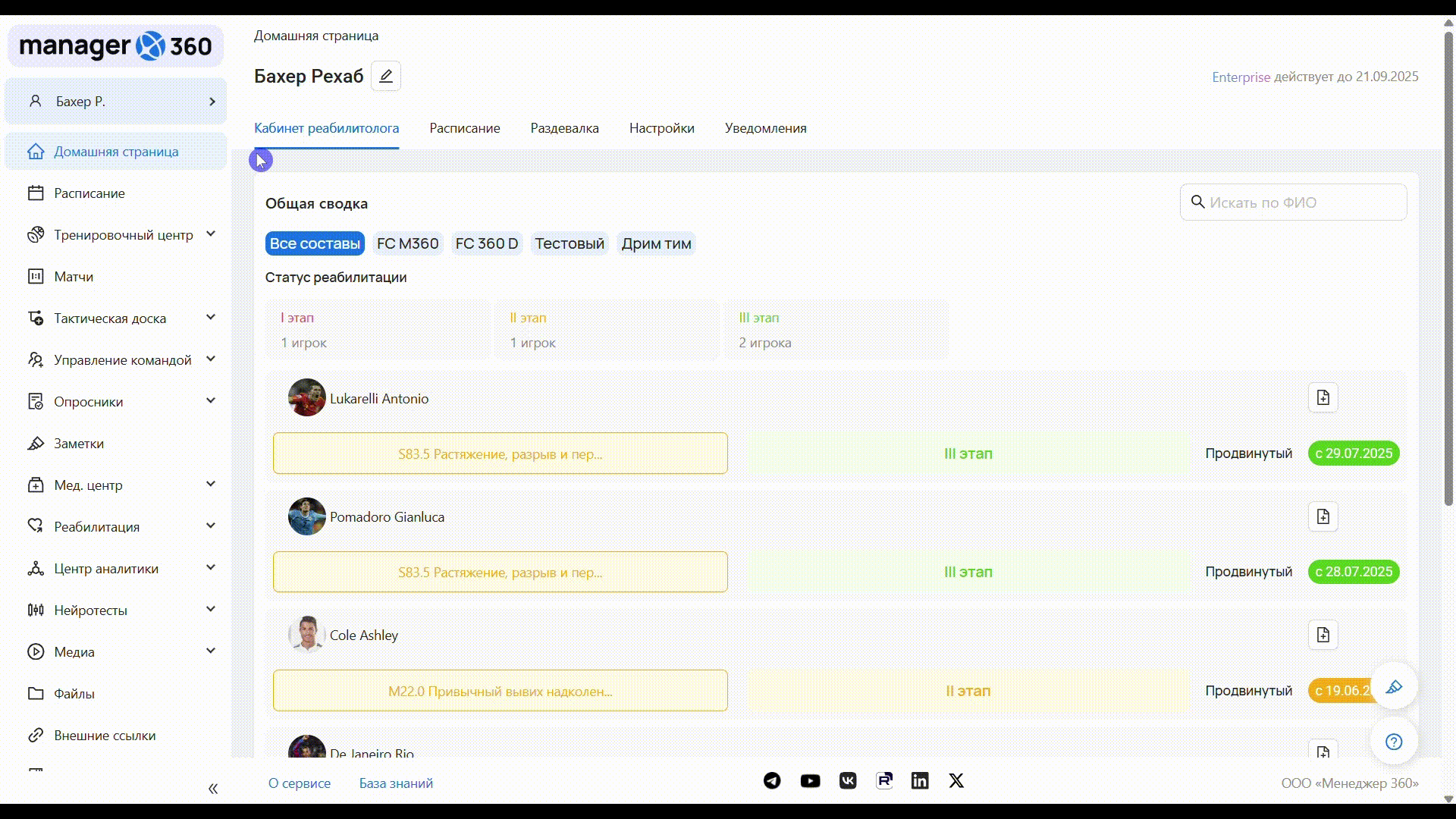Screen dimensions: 1456x819
Task: Select the Дрим тим squad filter
Action: pos(656,243)
